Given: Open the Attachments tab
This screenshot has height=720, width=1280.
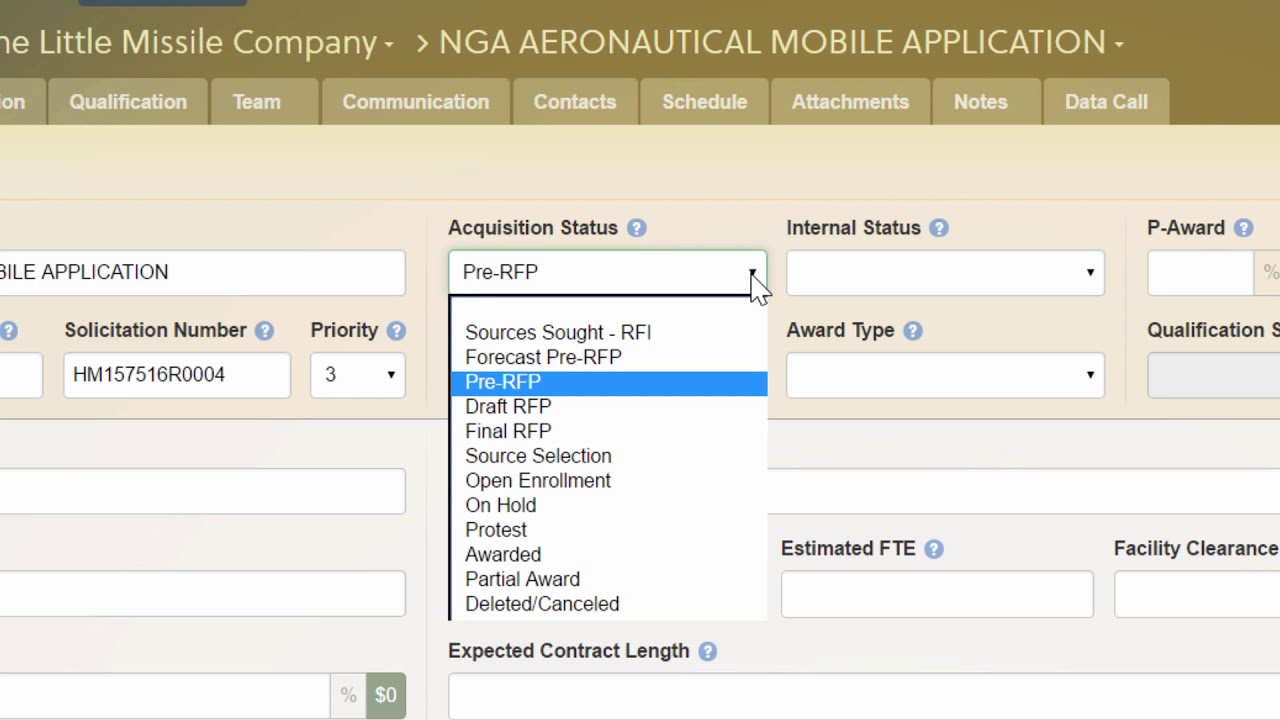Looking at the screenshot, I should point(850,102).
